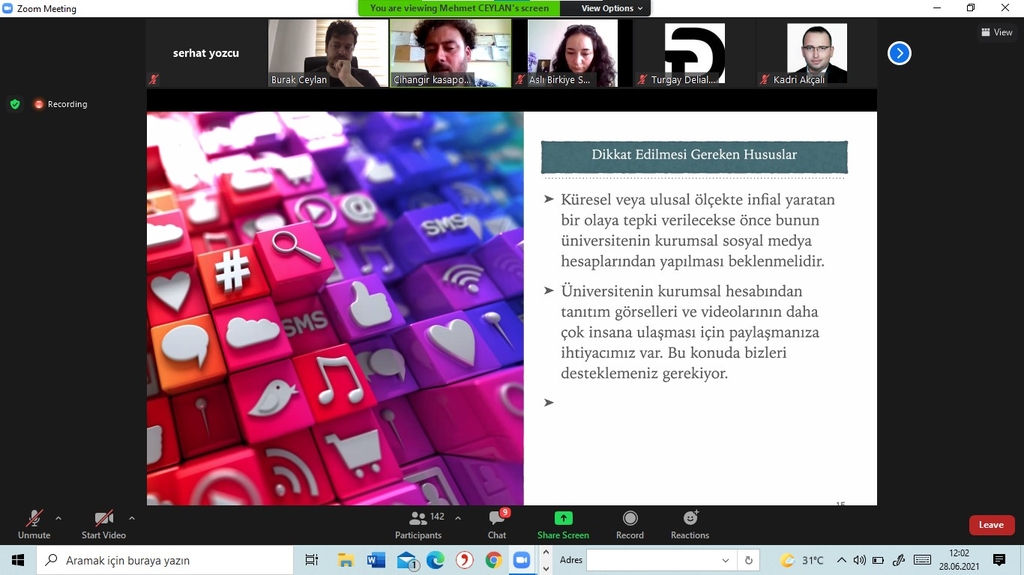Click muted mic icon on Kadri Akçalı tile
Screen dimensions: 1024x575
pyautogui.click(x=764, y=80)
